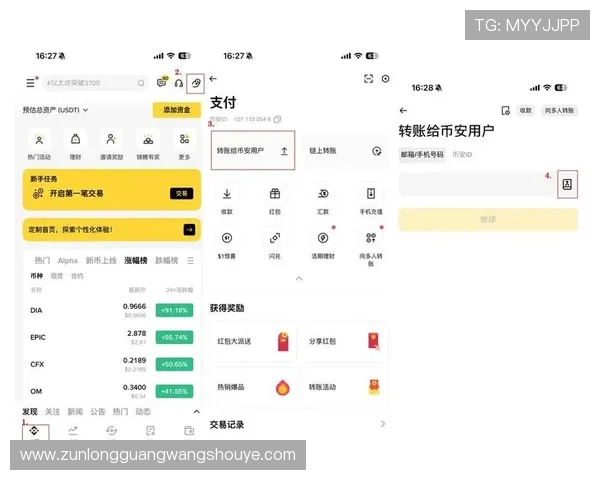Select the 涨幅榜 tab

(x=135, y=261)
